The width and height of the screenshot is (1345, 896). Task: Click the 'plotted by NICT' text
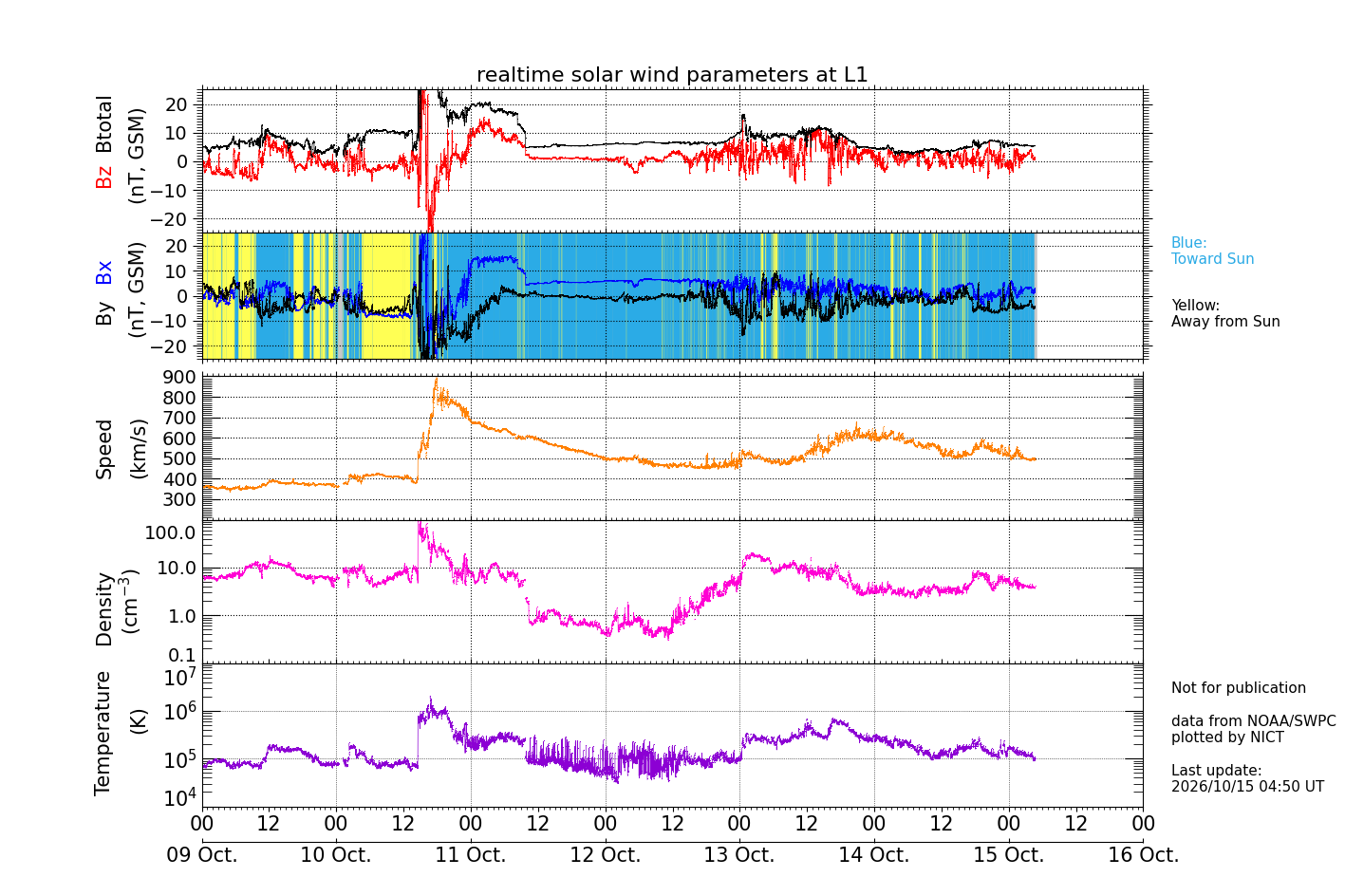tap(1227, 737)
